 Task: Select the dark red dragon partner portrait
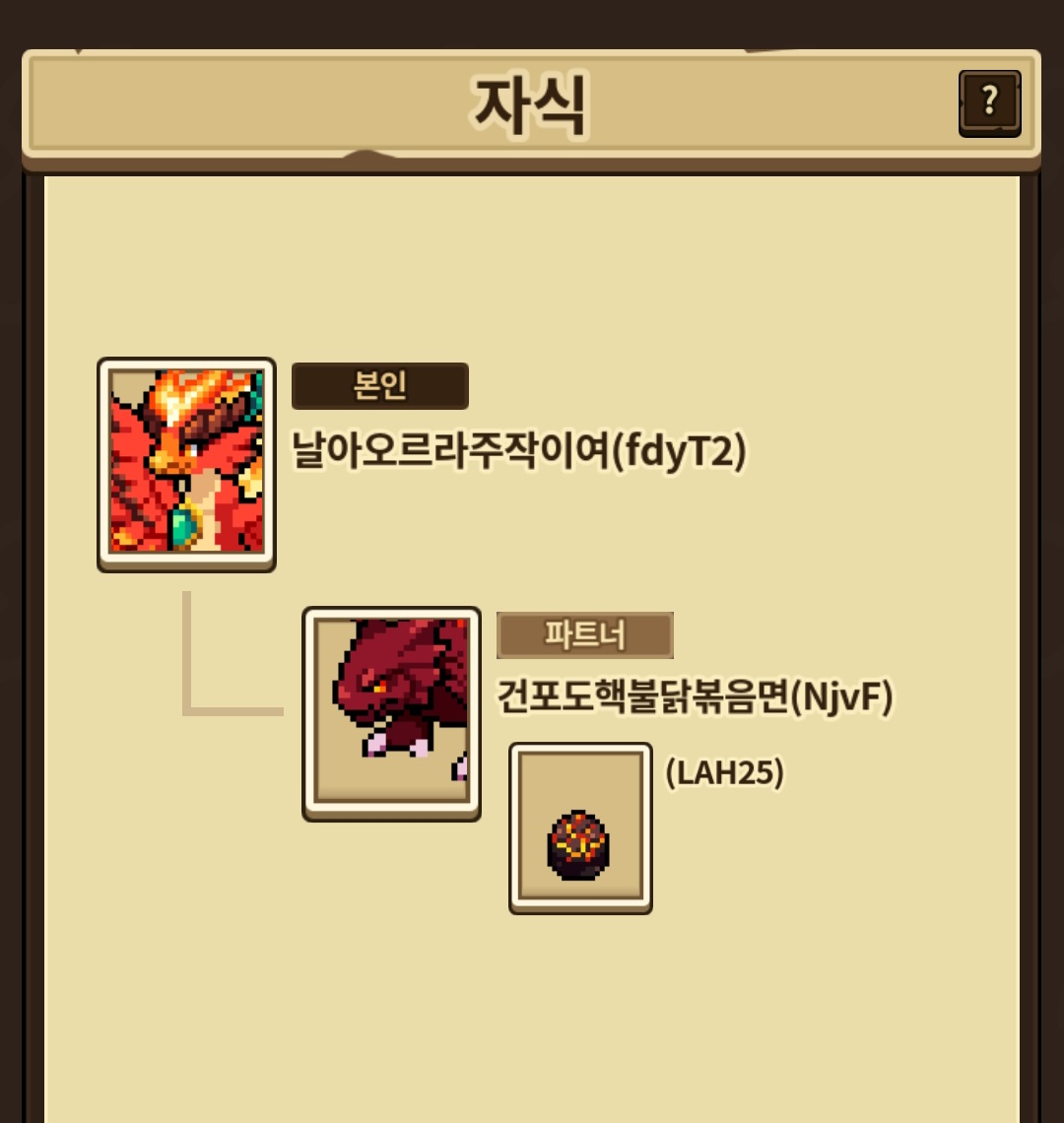coord(391,712)
